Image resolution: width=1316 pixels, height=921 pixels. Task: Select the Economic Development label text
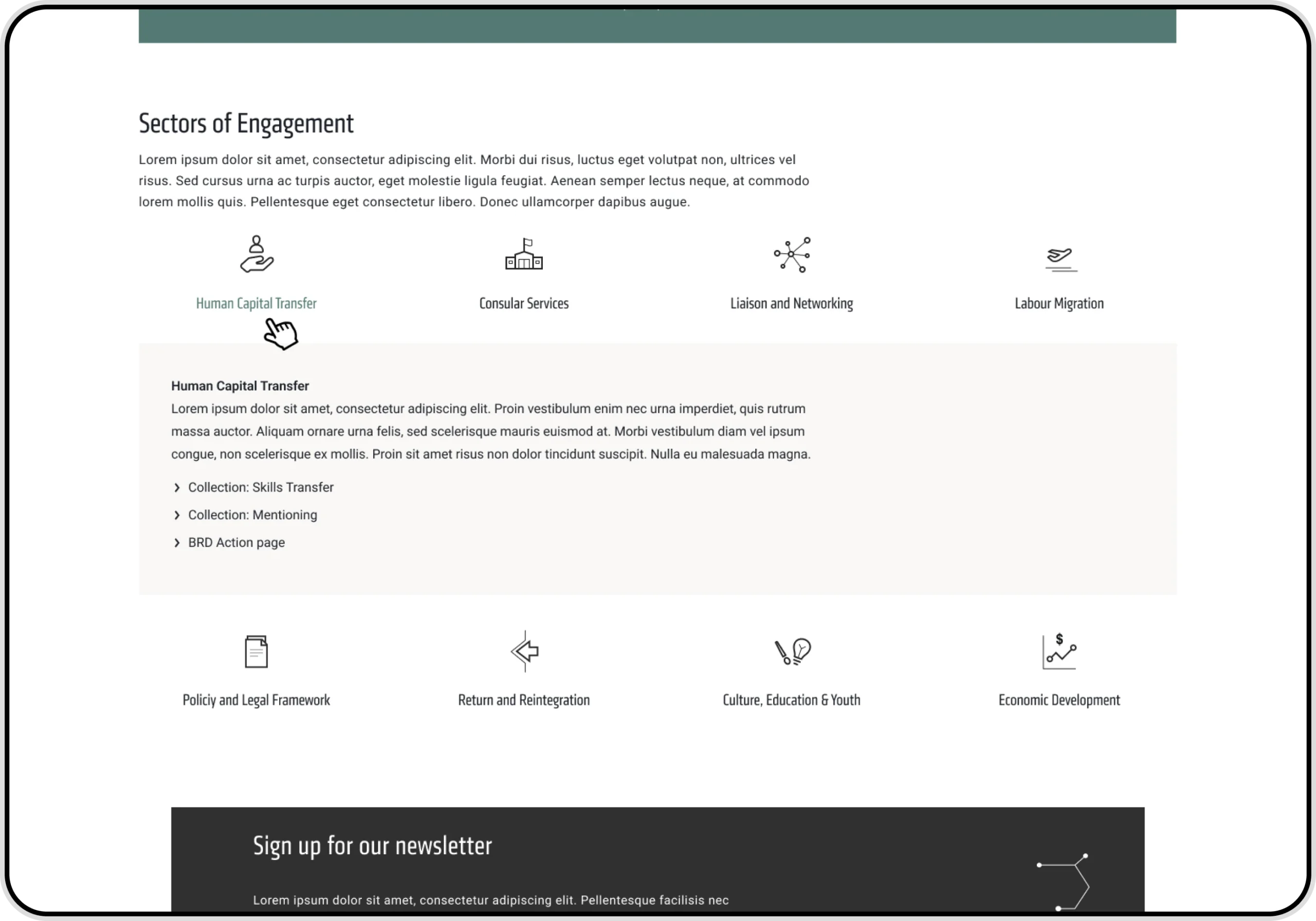1059,700
